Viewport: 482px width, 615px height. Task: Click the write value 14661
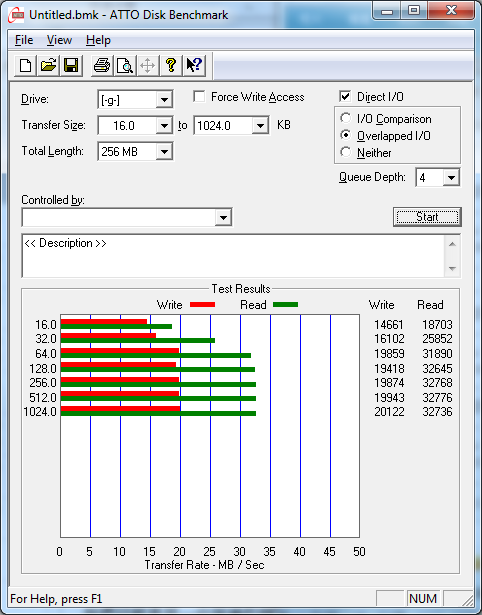[389, 325]
